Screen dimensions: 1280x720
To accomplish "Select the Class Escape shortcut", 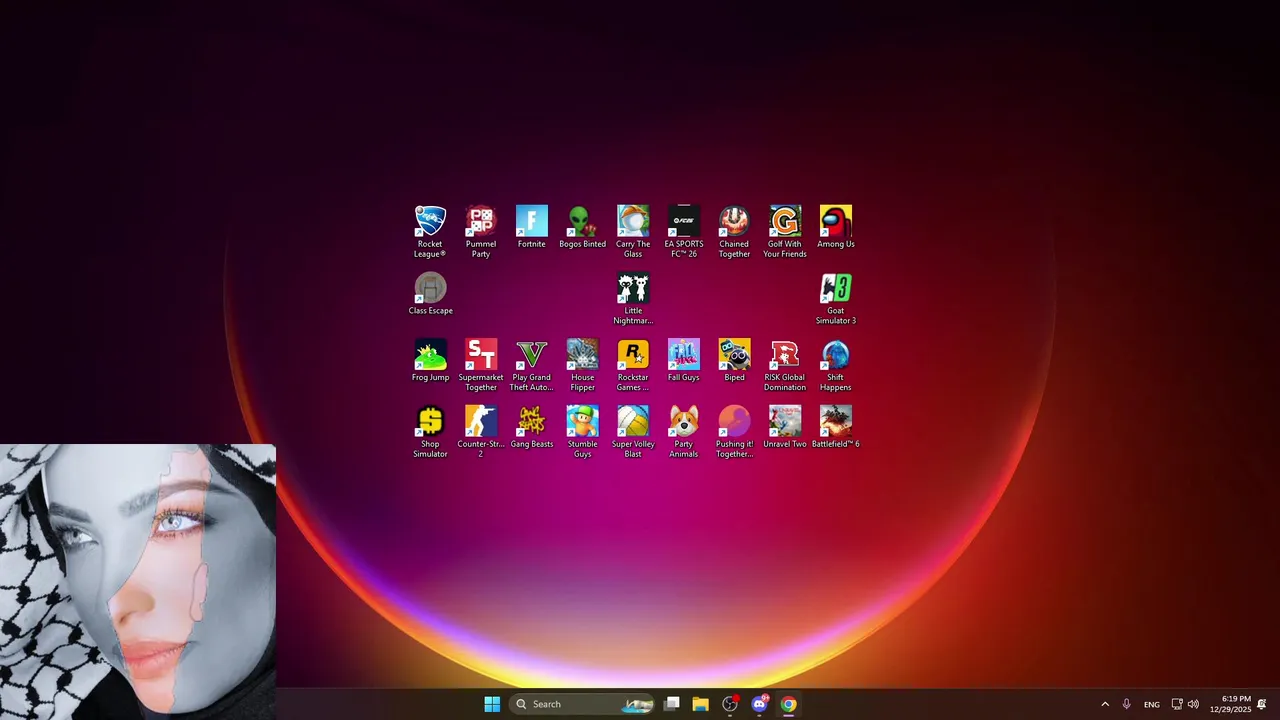I will (x=430, y=293).
